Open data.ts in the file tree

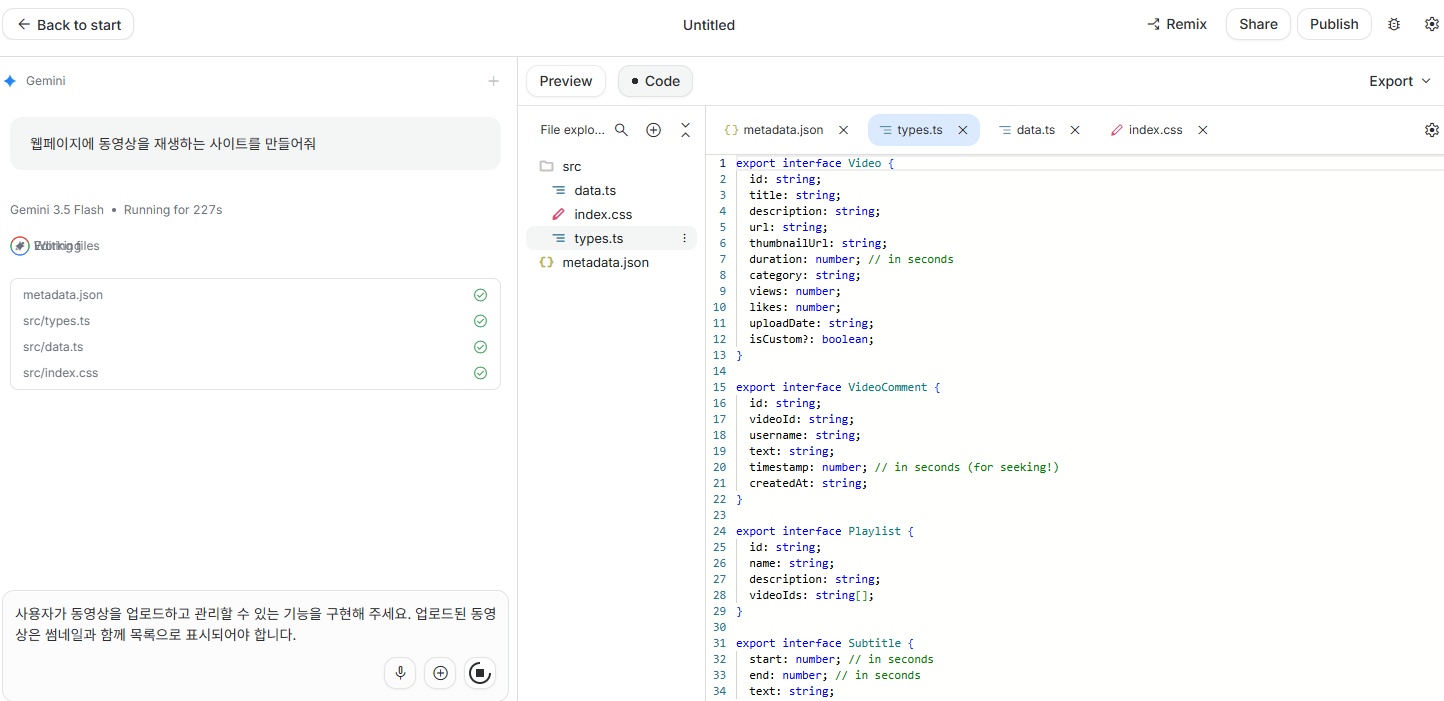594,190
